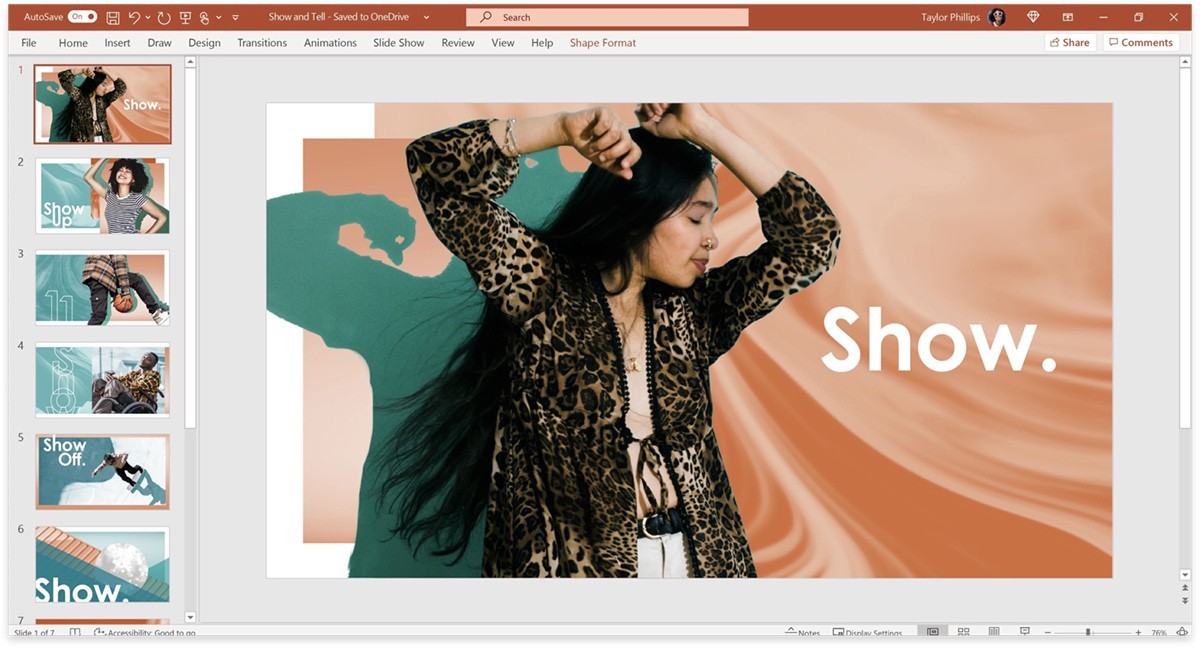The image size is (1200, 648).
Task: Open the Design tab
Action: 204,43
